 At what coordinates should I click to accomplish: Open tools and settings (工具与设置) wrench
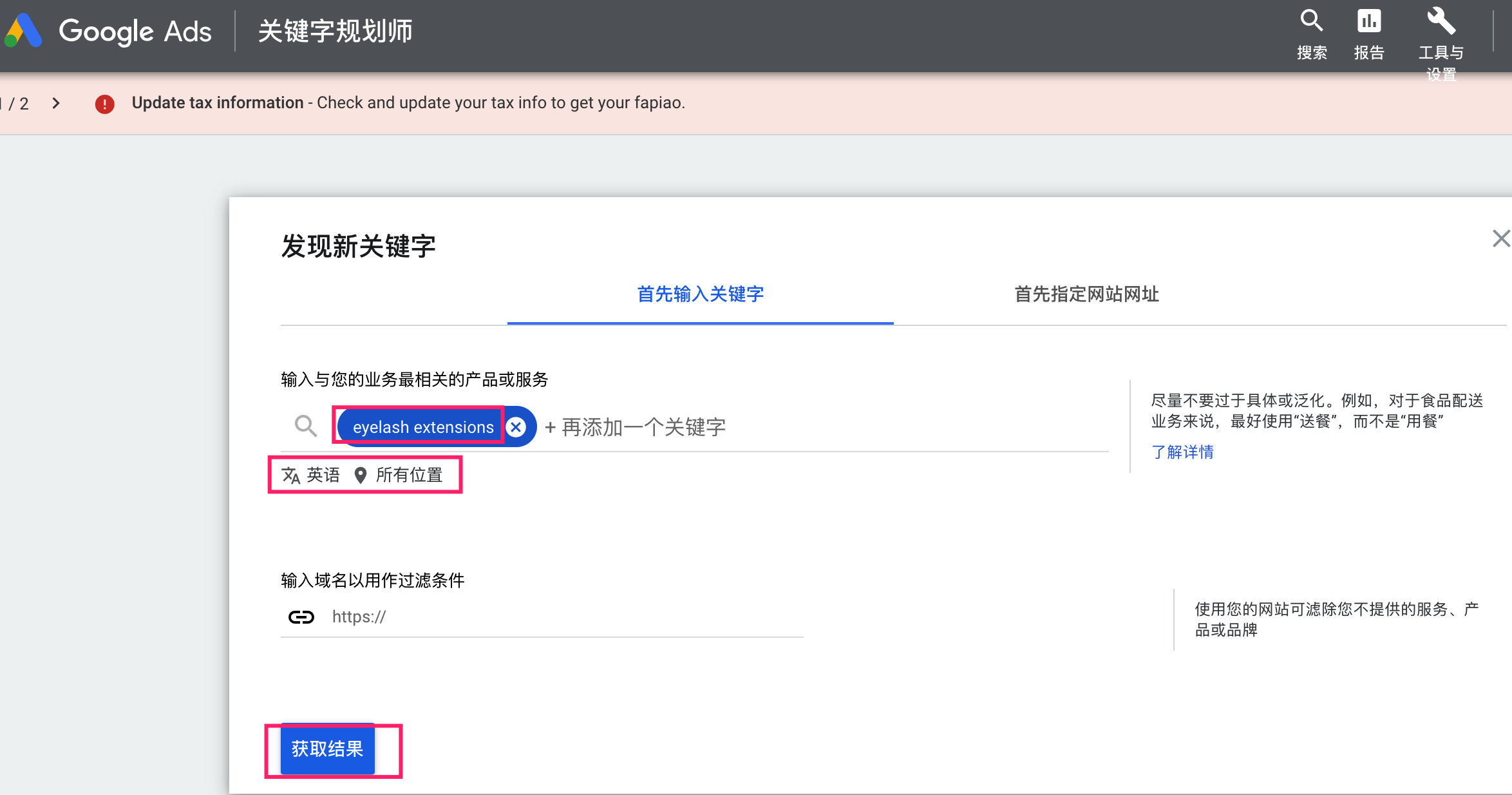1441,22
